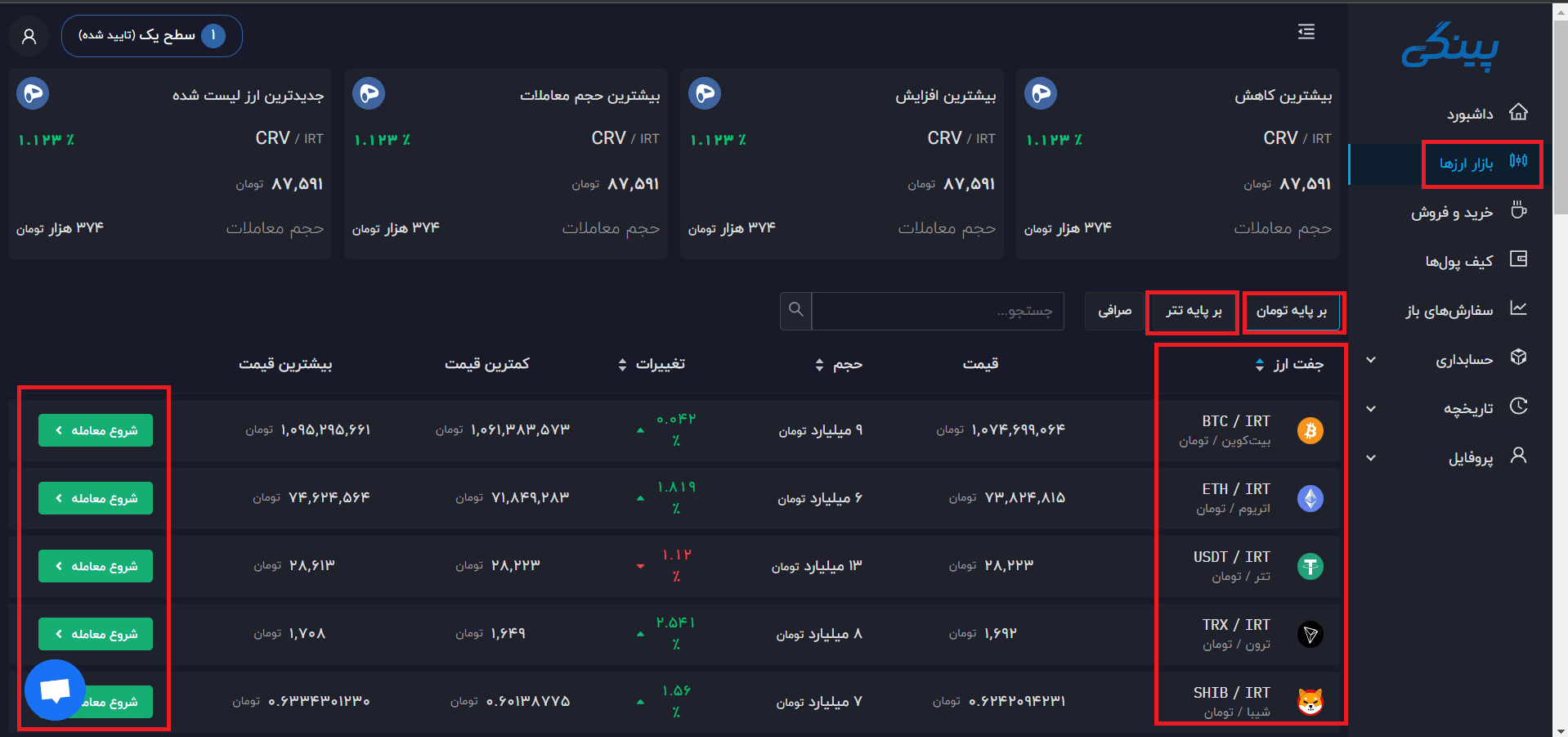The image size is (1568, 737).
Task: Click the Tether coin icon
Action: click(x=1310, y=566)
